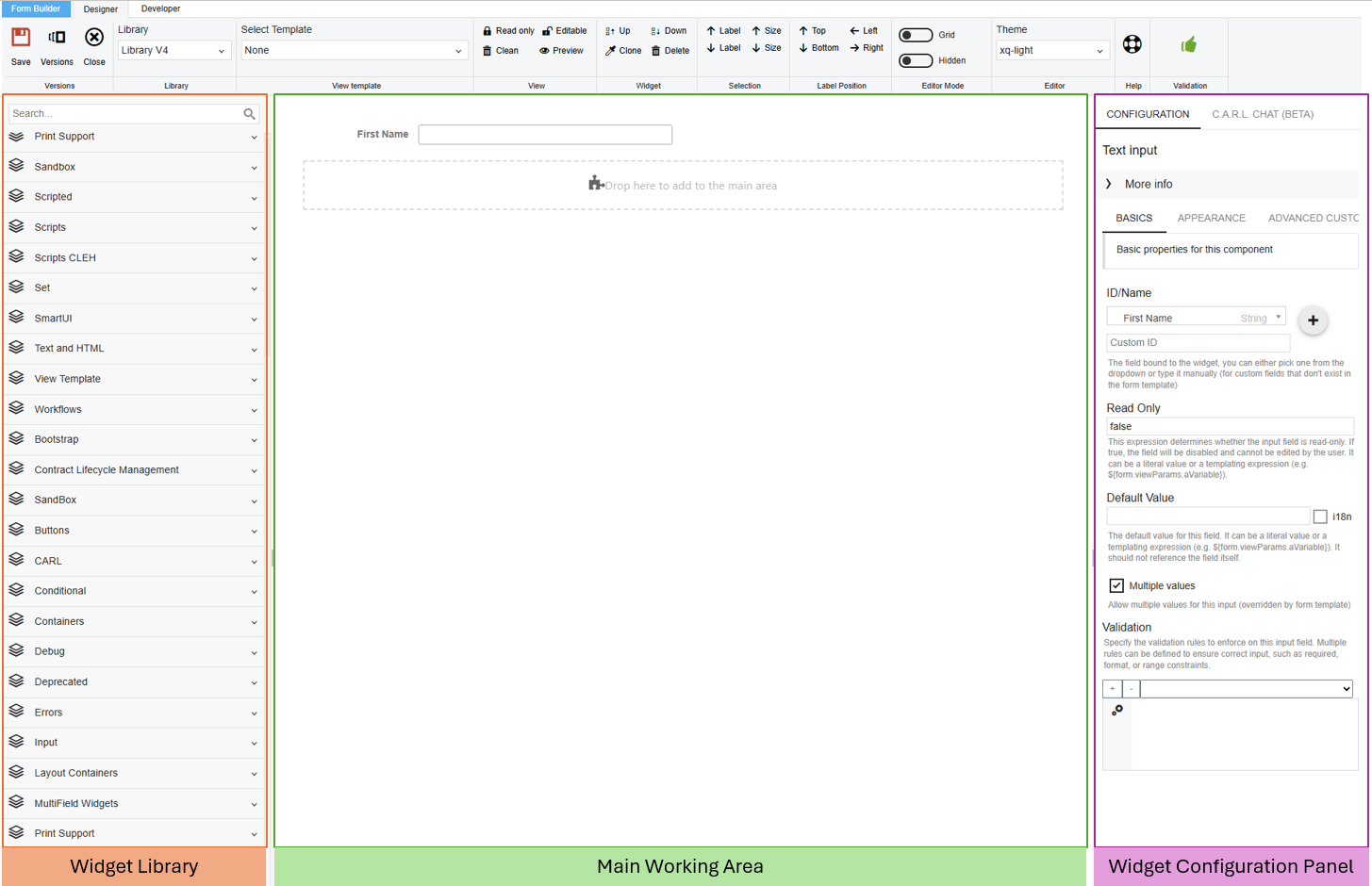Switch to the Developer tab
This screenshot has width=1372, height=886.
click(160, 8)
